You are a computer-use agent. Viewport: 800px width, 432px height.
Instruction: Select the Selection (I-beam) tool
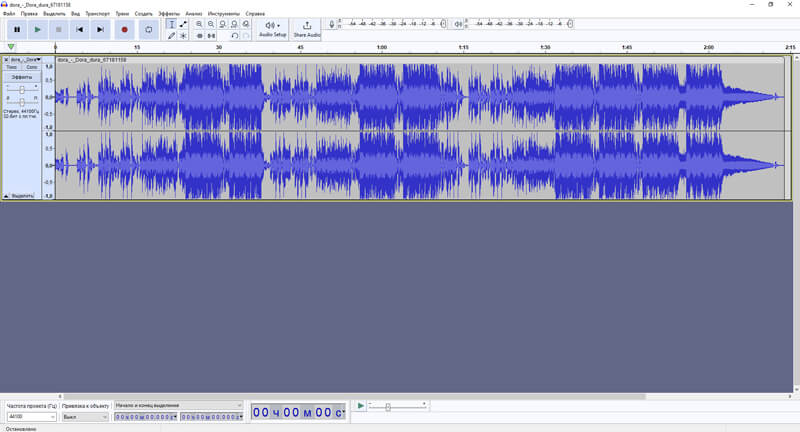point(171,24)
